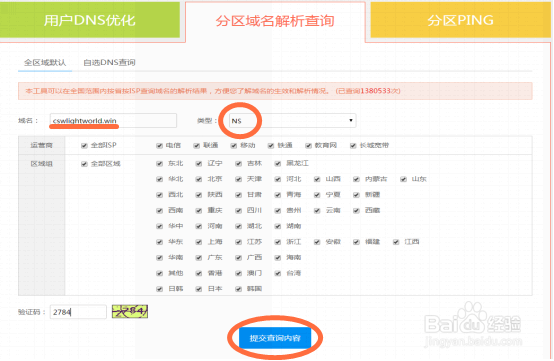Toggle the 湖北 checkbox
The height and width of the screenshot is (361, 554).
[238, 226]
